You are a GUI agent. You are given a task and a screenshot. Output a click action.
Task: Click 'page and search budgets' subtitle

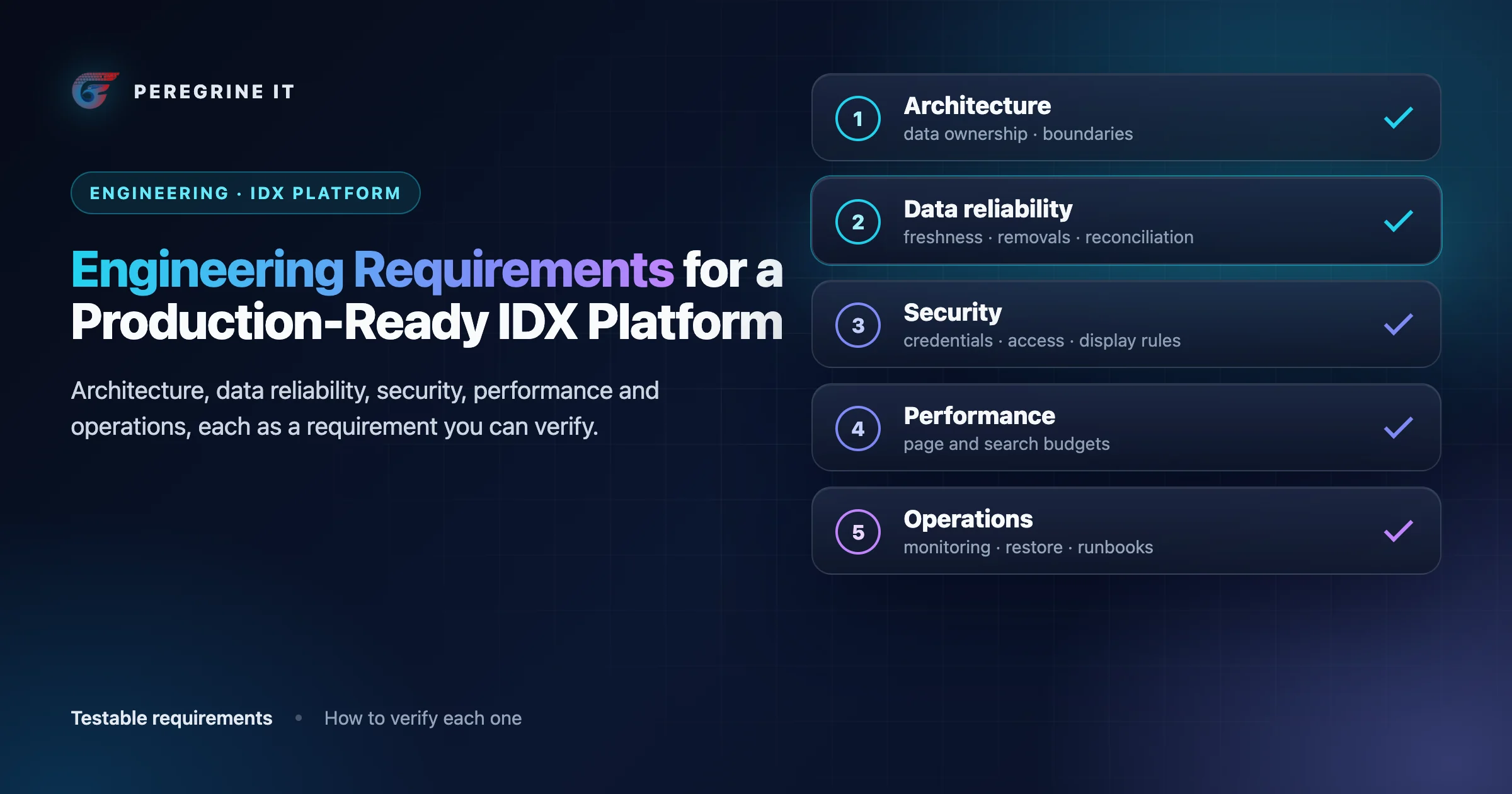(1007, 444)
